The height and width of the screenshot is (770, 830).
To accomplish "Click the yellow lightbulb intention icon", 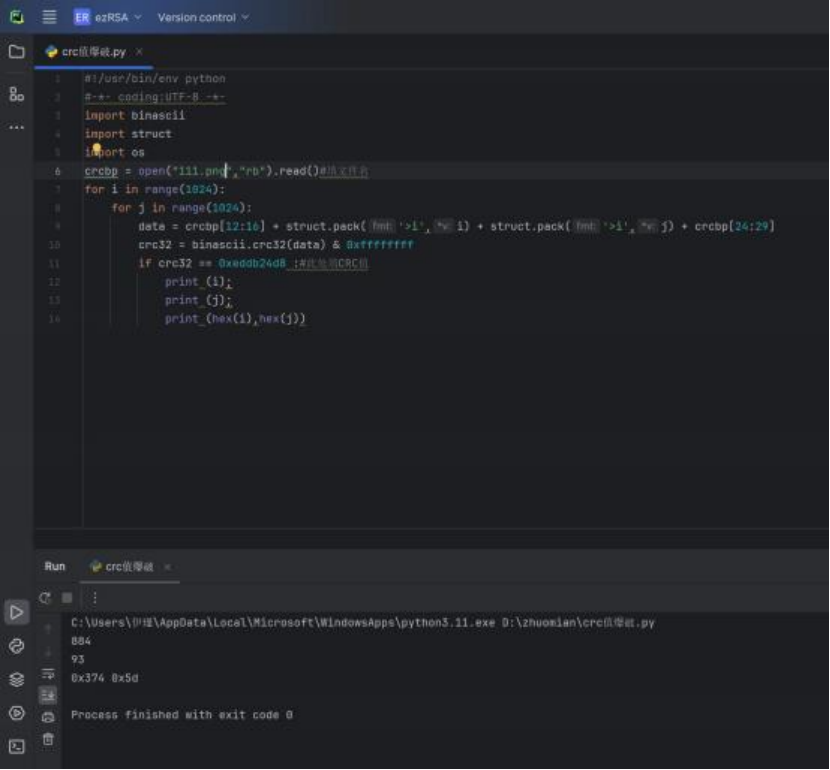I will [x=96, y=148].
